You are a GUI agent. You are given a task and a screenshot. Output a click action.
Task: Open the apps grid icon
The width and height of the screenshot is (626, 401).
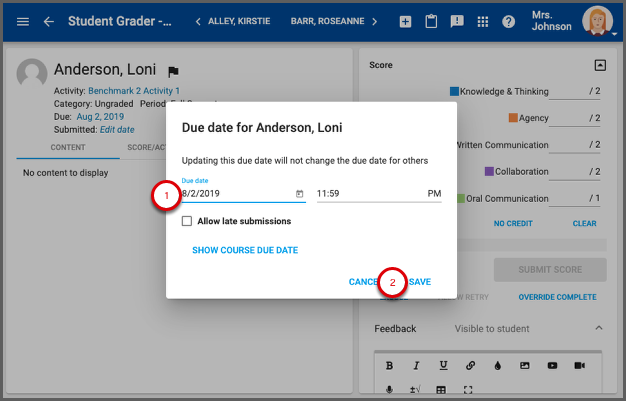[x=483, y=21]
